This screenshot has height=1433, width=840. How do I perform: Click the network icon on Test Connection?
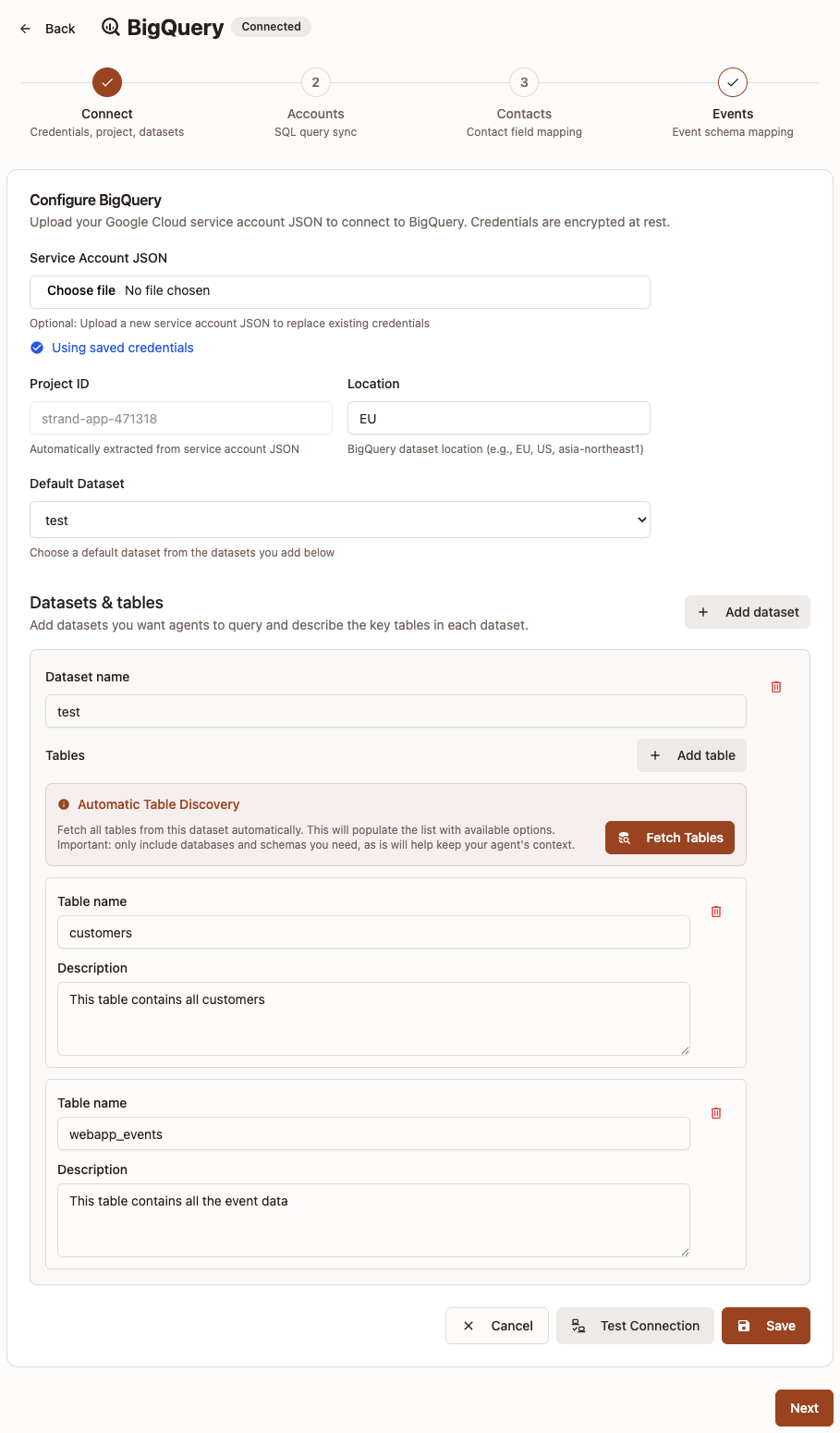coord(578,1325)
